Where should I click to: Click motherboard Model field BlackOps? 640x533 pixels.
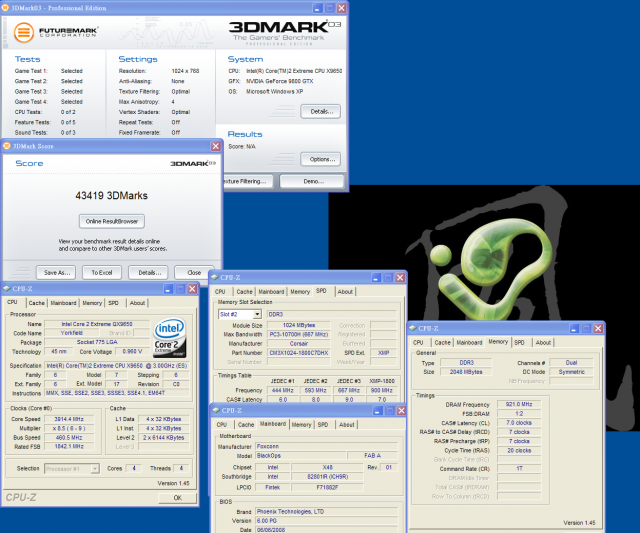point(301,455)
